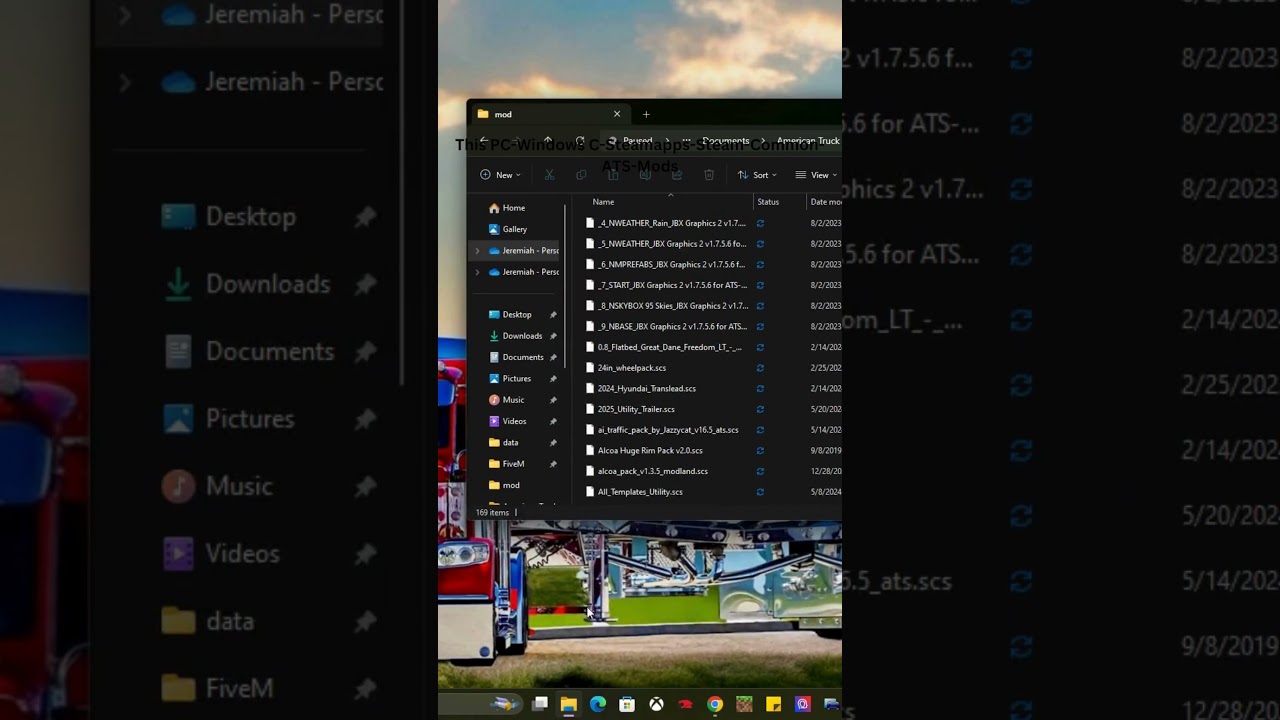The image size is (1280, 720).
Task: Add a new File Explorer tab
Action: tap(646, 114)
